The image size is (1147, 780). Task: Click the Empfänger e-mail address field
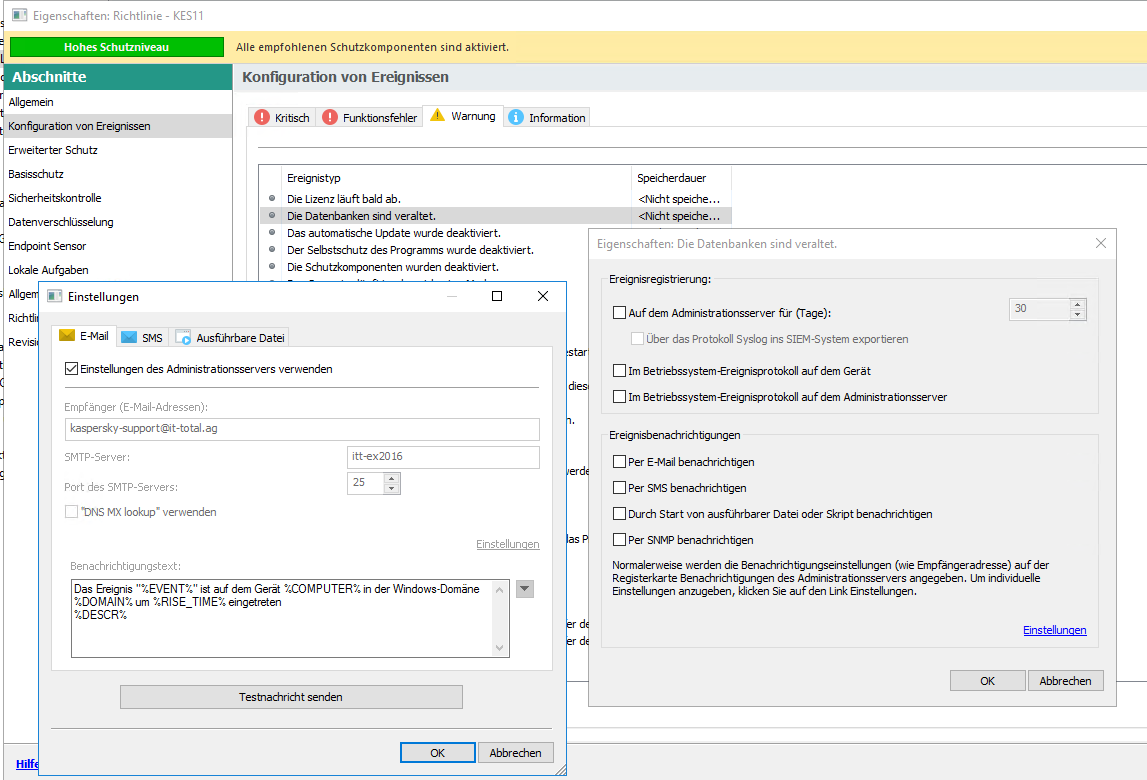pos(301,429)
